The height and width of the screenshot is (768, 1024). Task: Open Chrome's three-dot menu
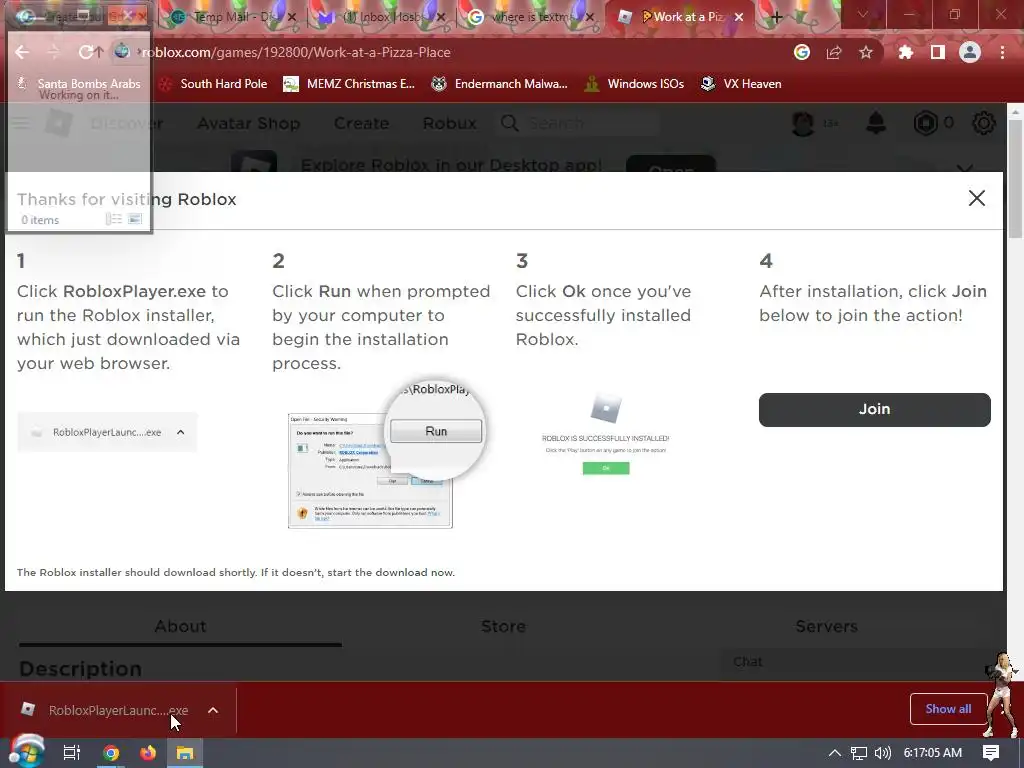(x=1002, y=52)
